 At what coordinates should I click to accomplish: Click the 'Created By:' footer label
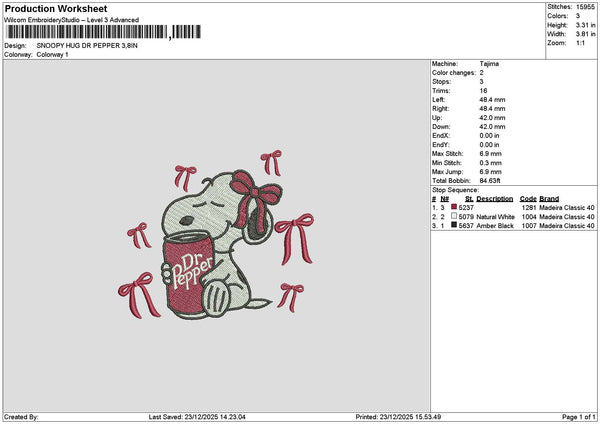click(x=21, y=417)
